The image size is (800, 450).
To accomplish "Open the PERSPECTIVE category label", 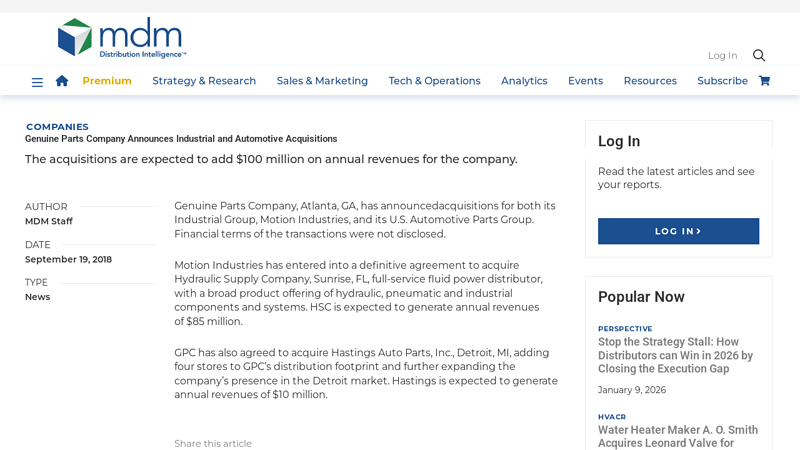I will tap(625, 329).
